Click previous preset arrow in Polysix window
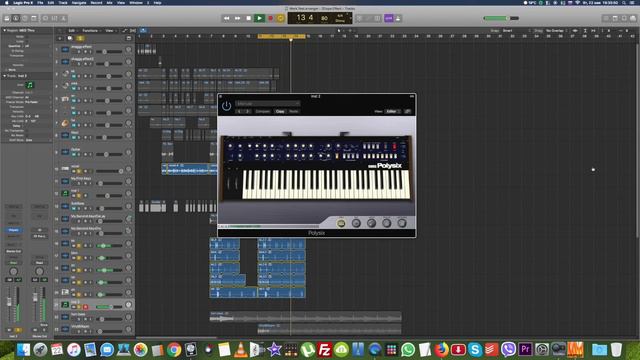 pos(240,111)
